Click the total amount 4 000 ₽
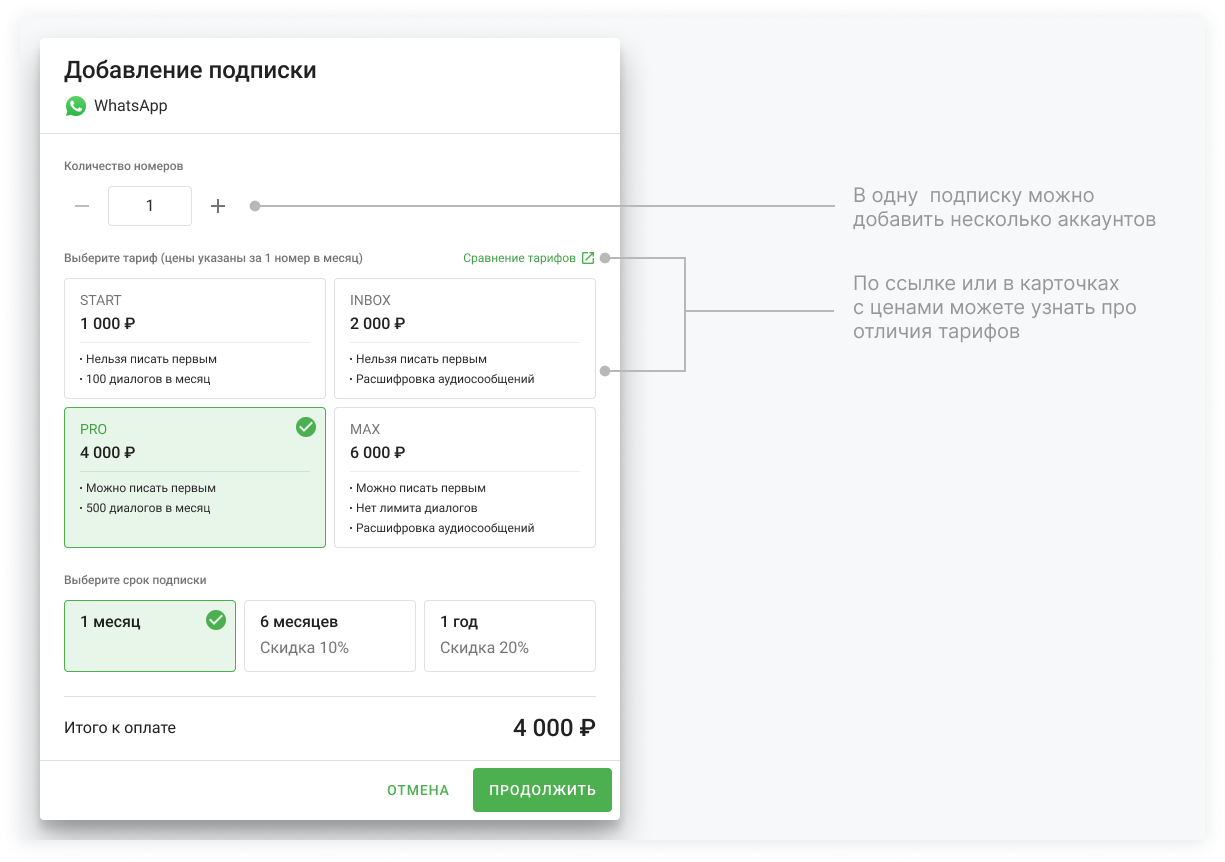1225x862 pixels. [554, 728]
